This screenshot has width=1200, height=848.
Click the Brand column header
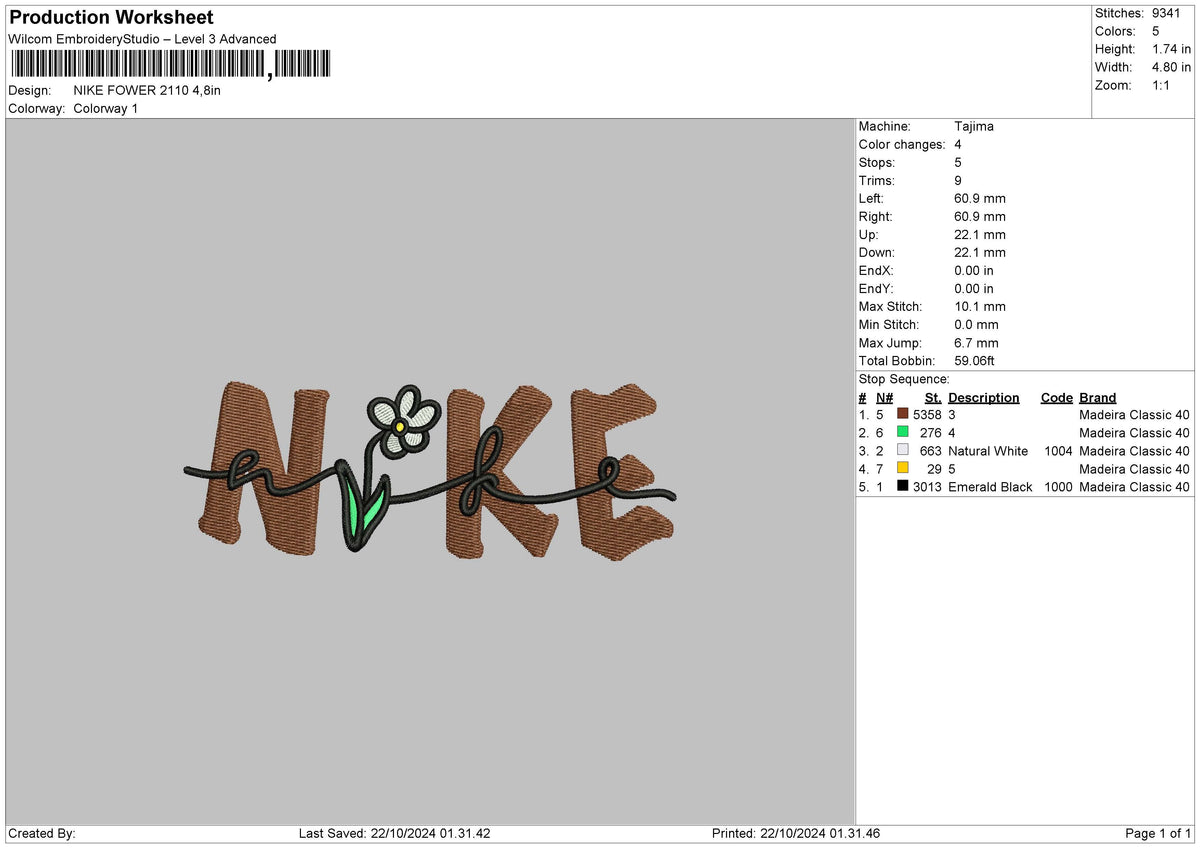click(1098, 397)
